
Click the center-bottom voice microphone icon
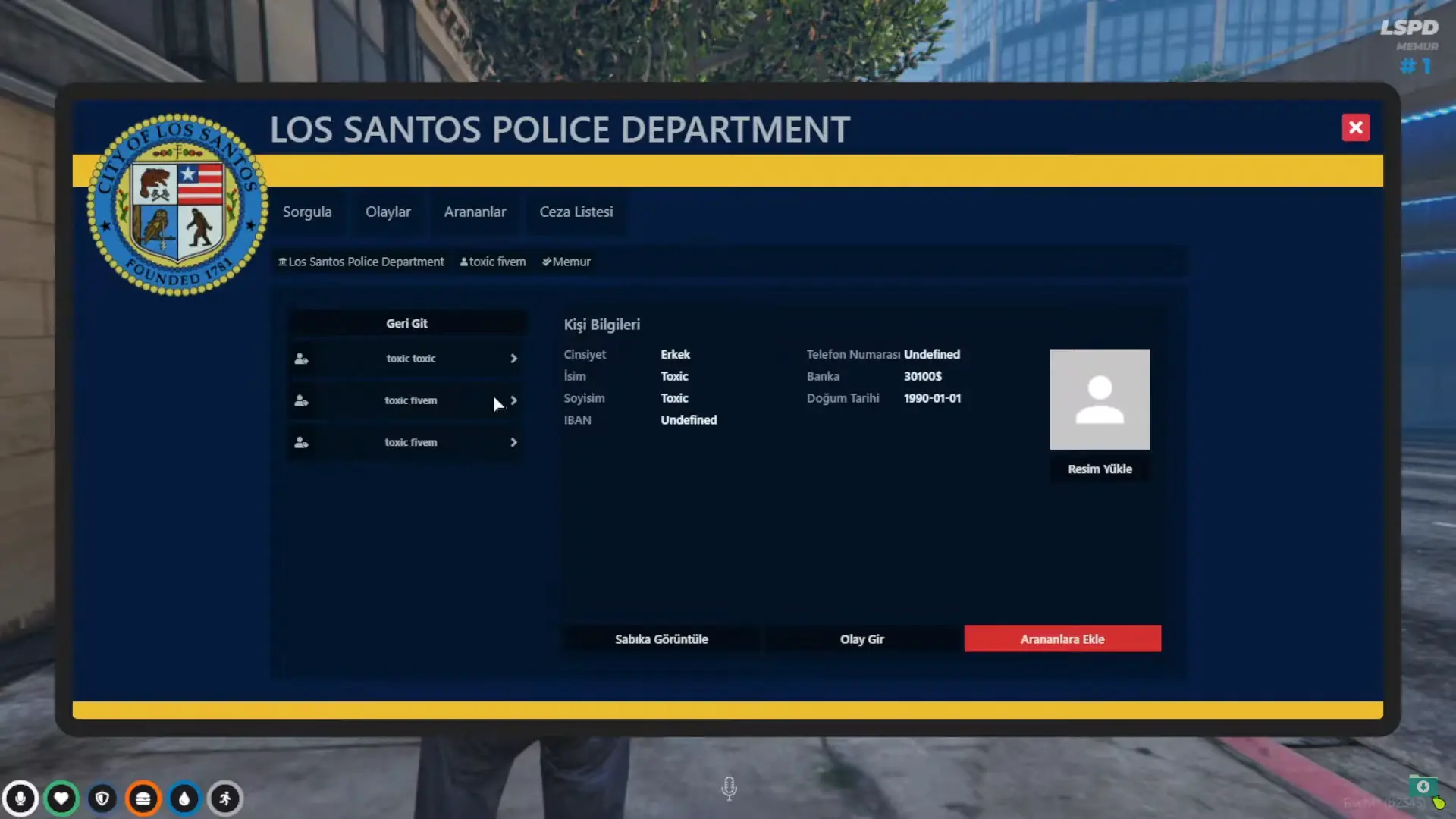[729, 789]
